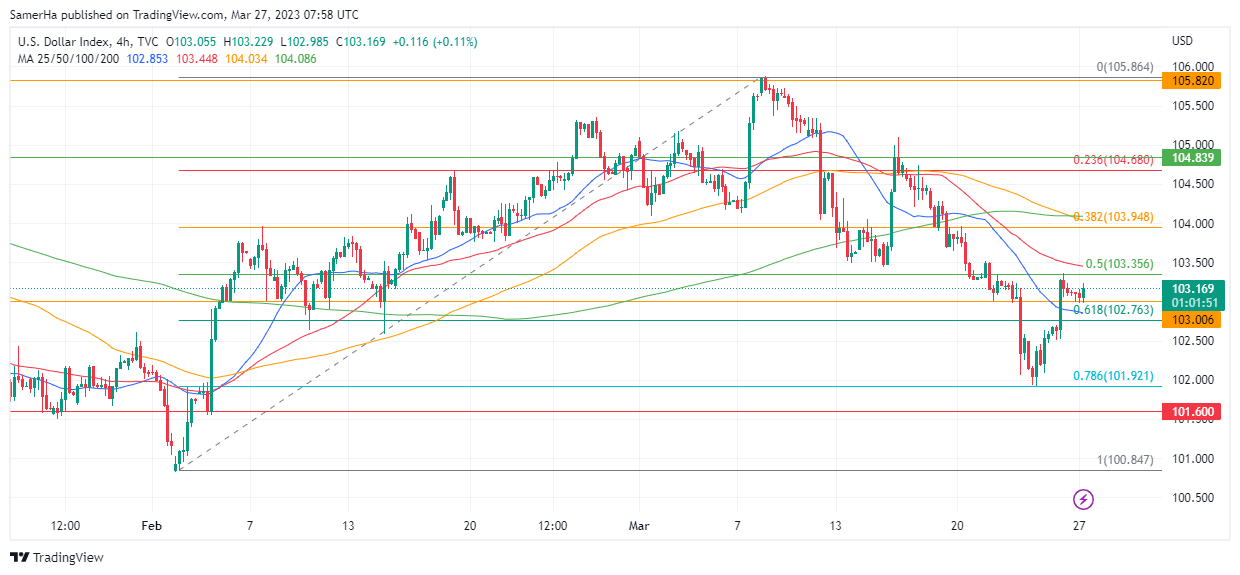Click the blue MA value 102.853
The width and height of the screenshot is (1240, 575).
[148, 59]
